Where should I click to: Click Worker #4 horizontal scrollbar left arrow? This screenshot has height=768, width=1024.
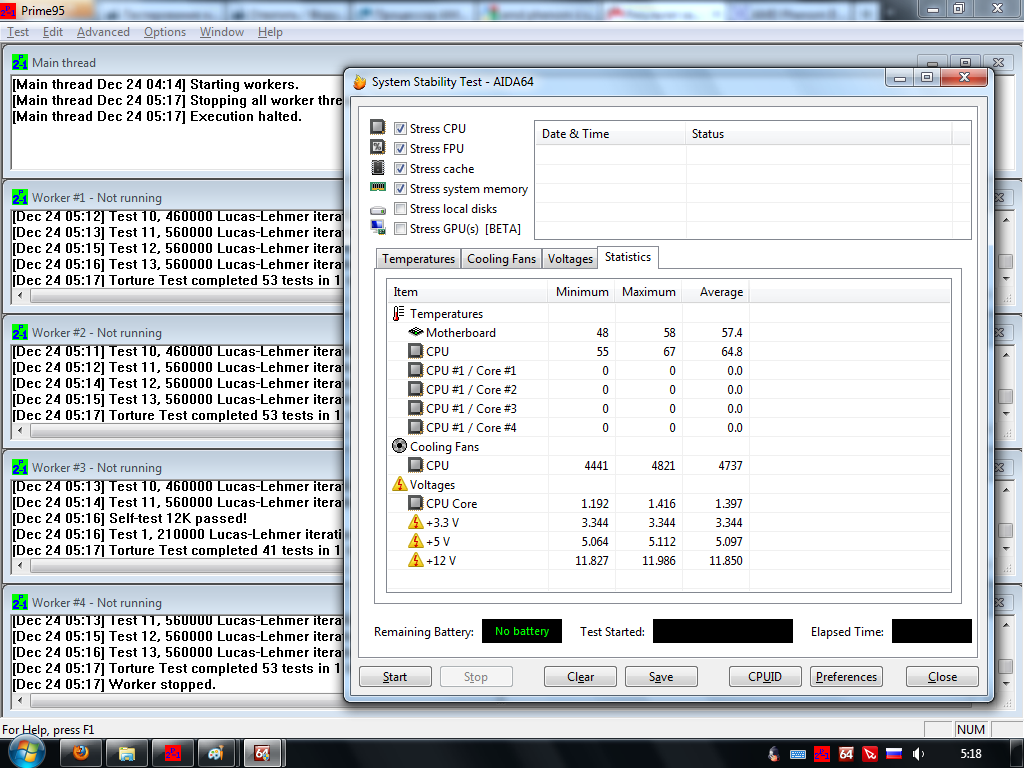pos(20,701)
